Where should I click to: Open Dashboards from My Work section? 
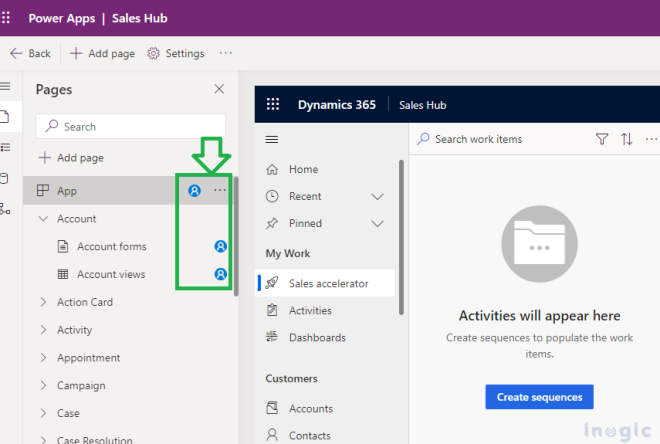click(316, 338)
